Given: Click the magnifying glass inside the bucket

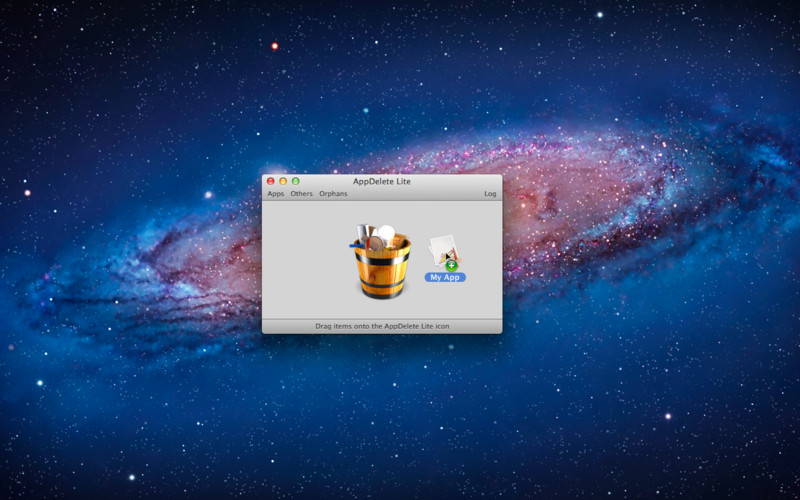Looking at the screenshot, I should click(x=378, y=242).
